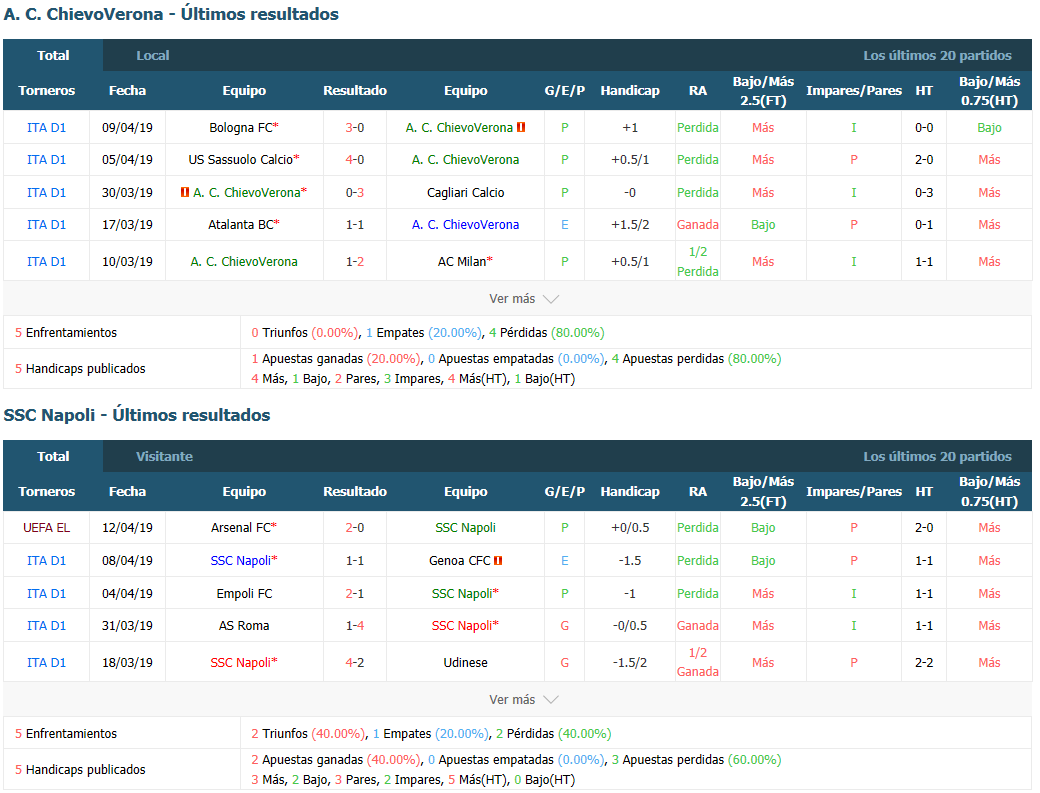This screenshot has height=793, width=1040.
Task: Click handicap value +1.5/2 in Atalanta row
Action: (630, 225)
